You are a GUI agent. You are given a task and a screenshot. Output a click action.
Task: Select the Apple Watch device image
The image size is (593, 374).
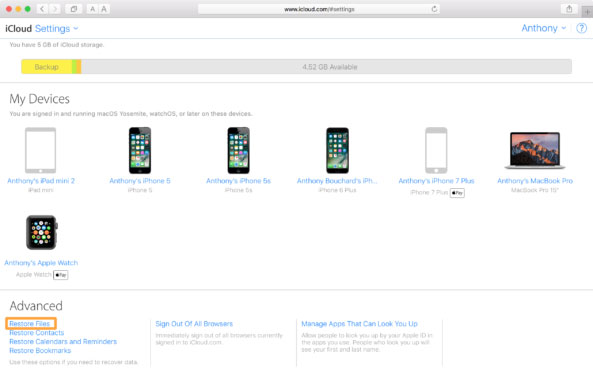click(x=41, y=232)
